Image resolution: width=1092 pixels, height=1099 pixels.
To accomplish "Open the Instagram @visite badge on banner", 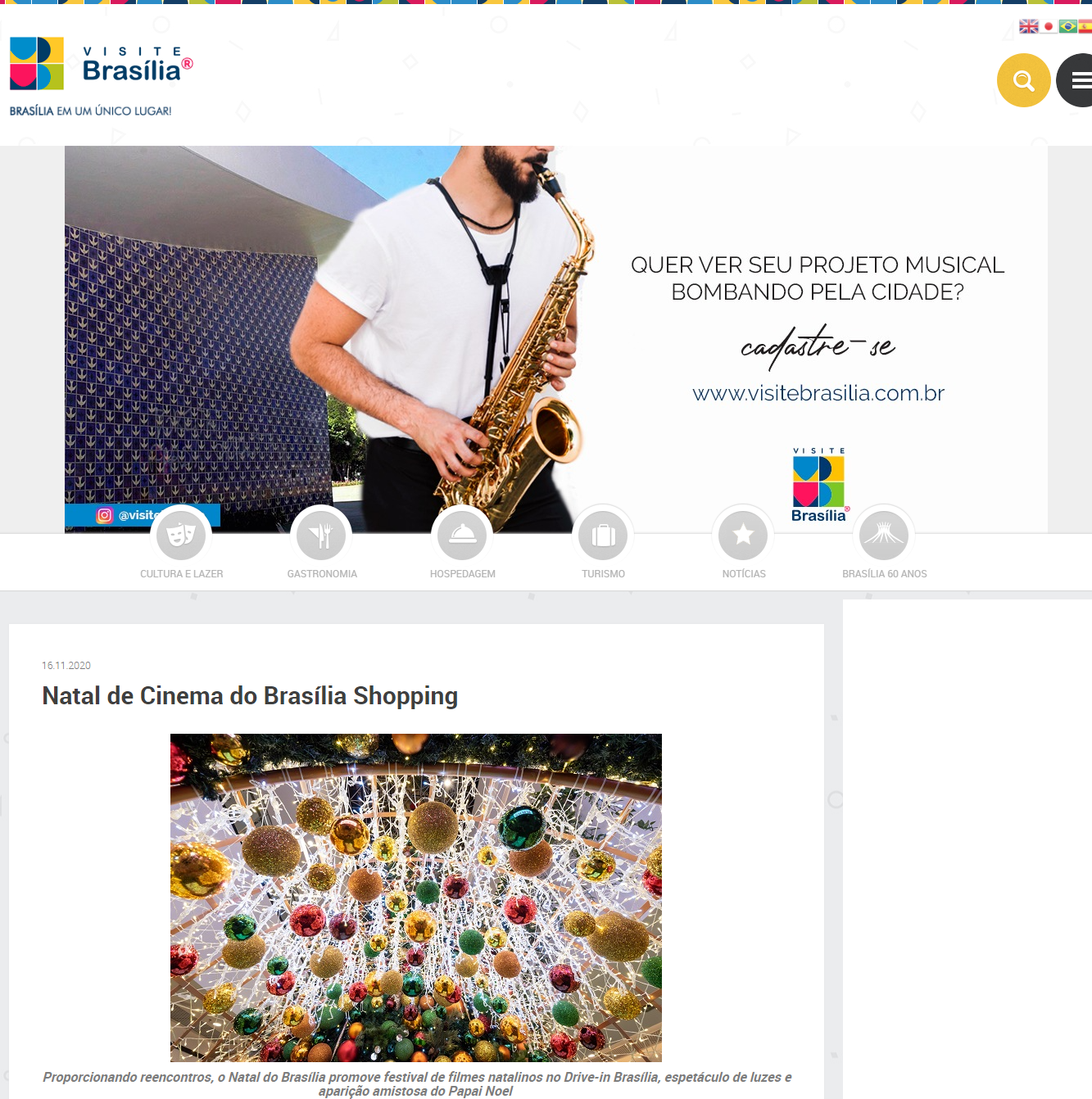I will (143, 515).
